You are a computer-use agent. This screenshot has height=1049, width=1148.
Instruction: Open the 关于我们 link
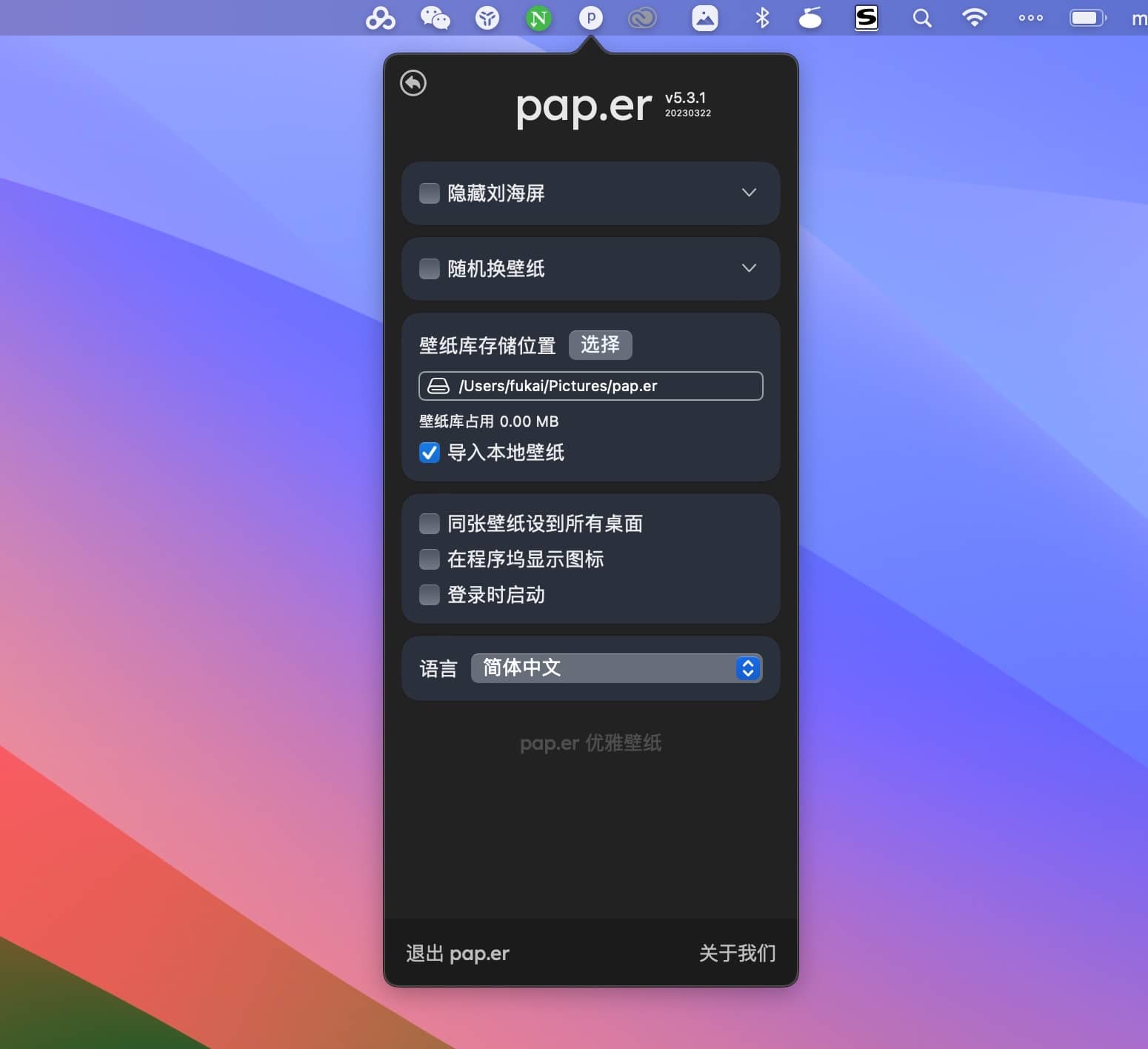pos(737,953)
